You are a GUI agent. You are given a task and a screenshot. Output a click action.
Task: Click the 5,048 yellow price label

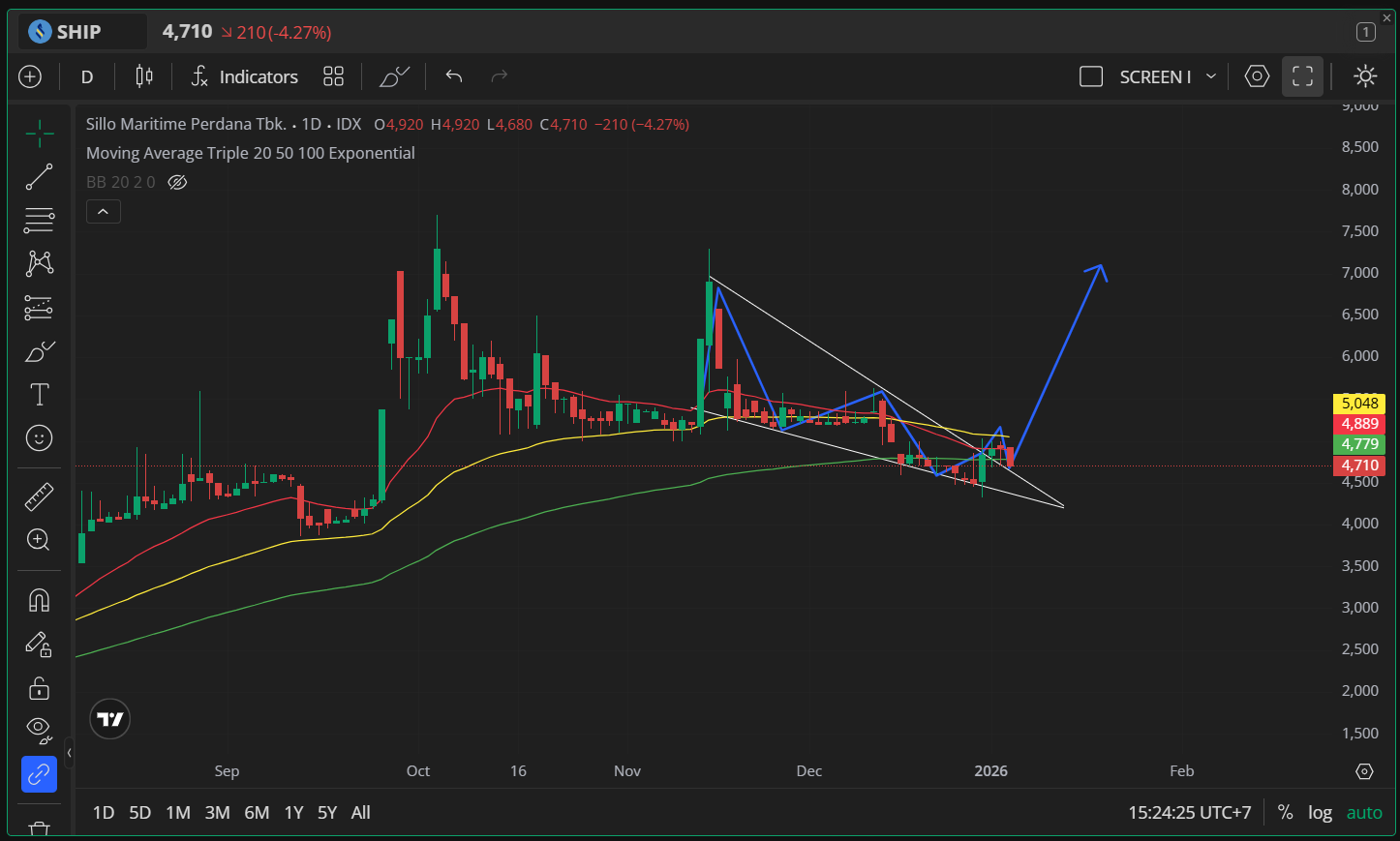click(x=1359, y=404)
